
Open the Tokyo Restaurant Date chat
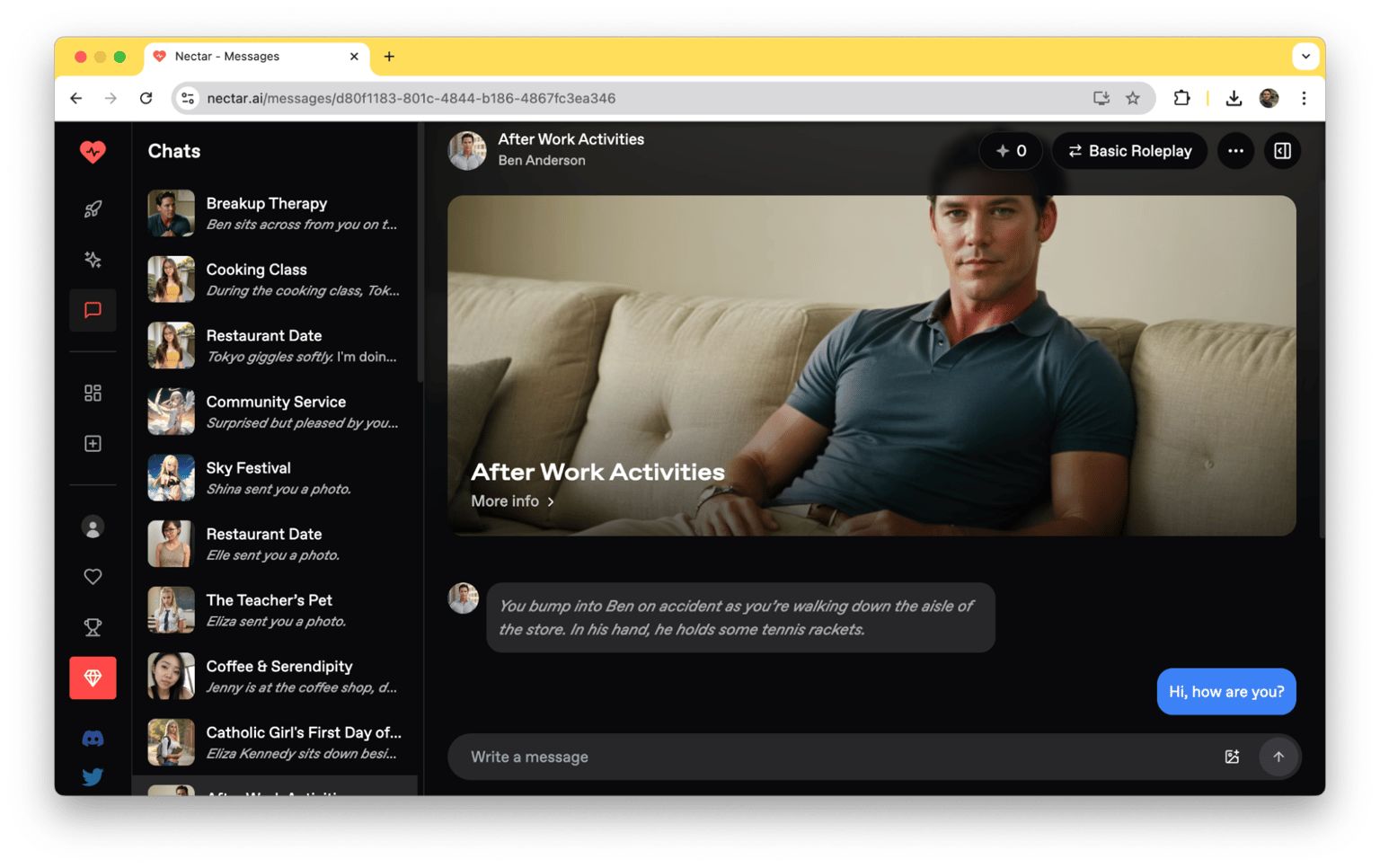point(275,346)
